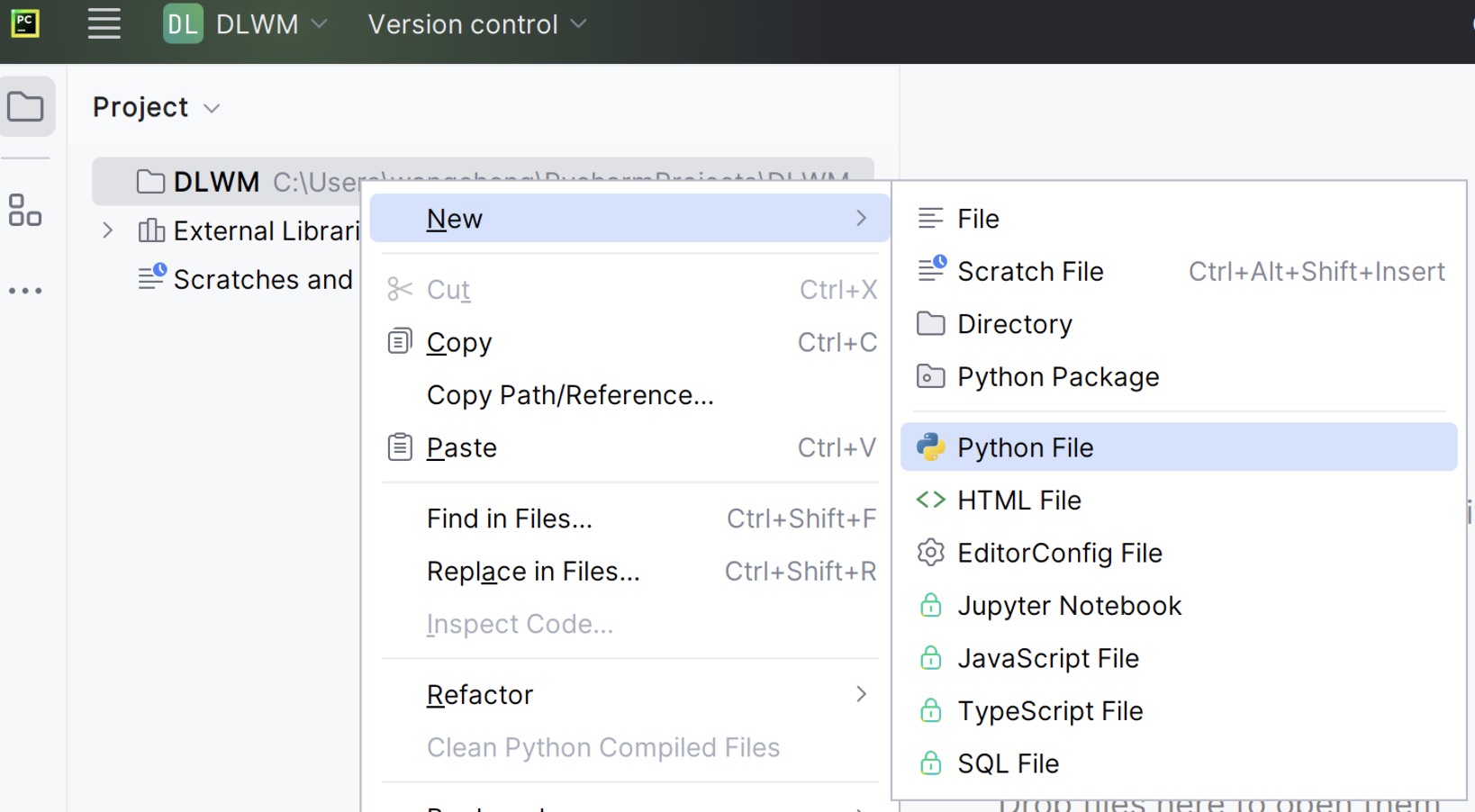Choose Inspect Code... entry
Screen dimensions: 1475x812
[629, 624]
